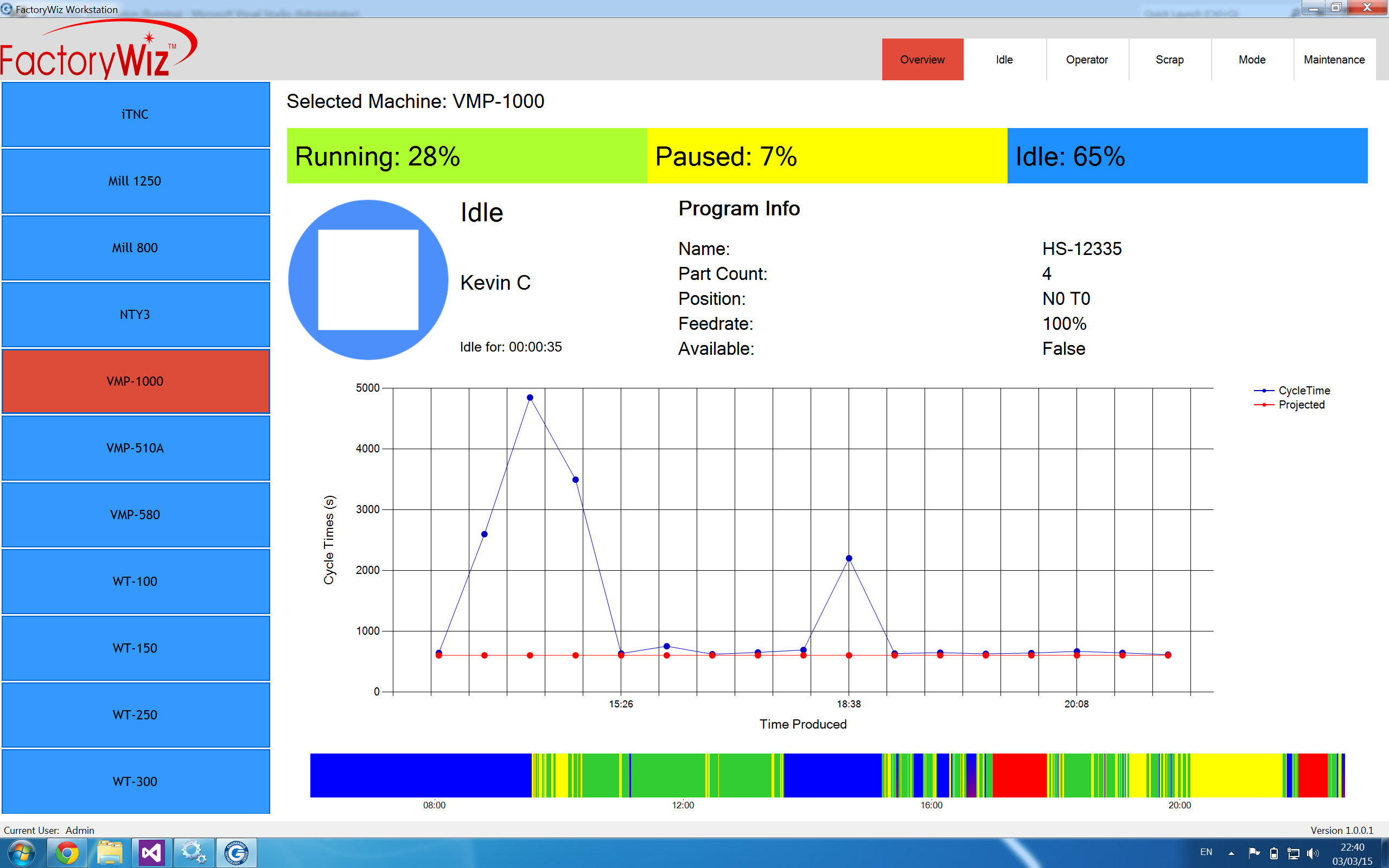Screen dimensions: 1389x868
Task: Select the VMP-510A machine
Action: coord(136,448)
